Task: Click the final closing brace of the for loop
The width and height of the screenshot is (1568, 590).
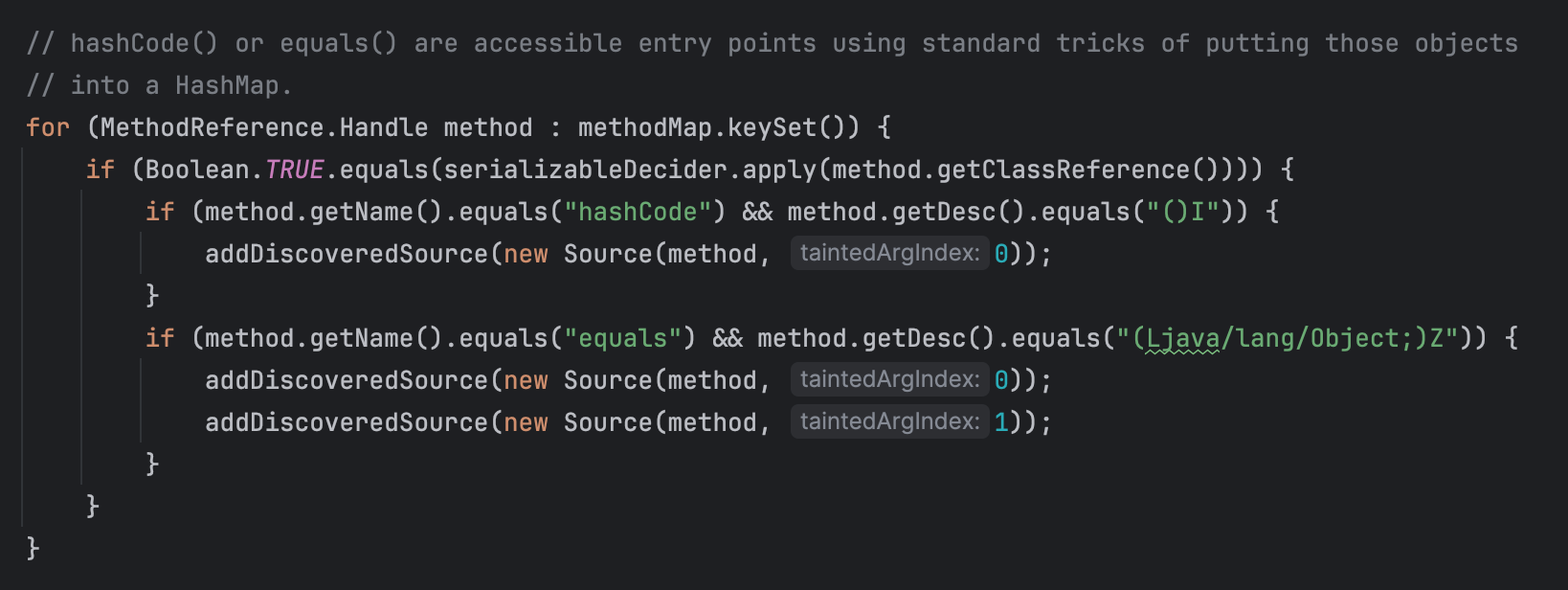Action: point(34,549)
